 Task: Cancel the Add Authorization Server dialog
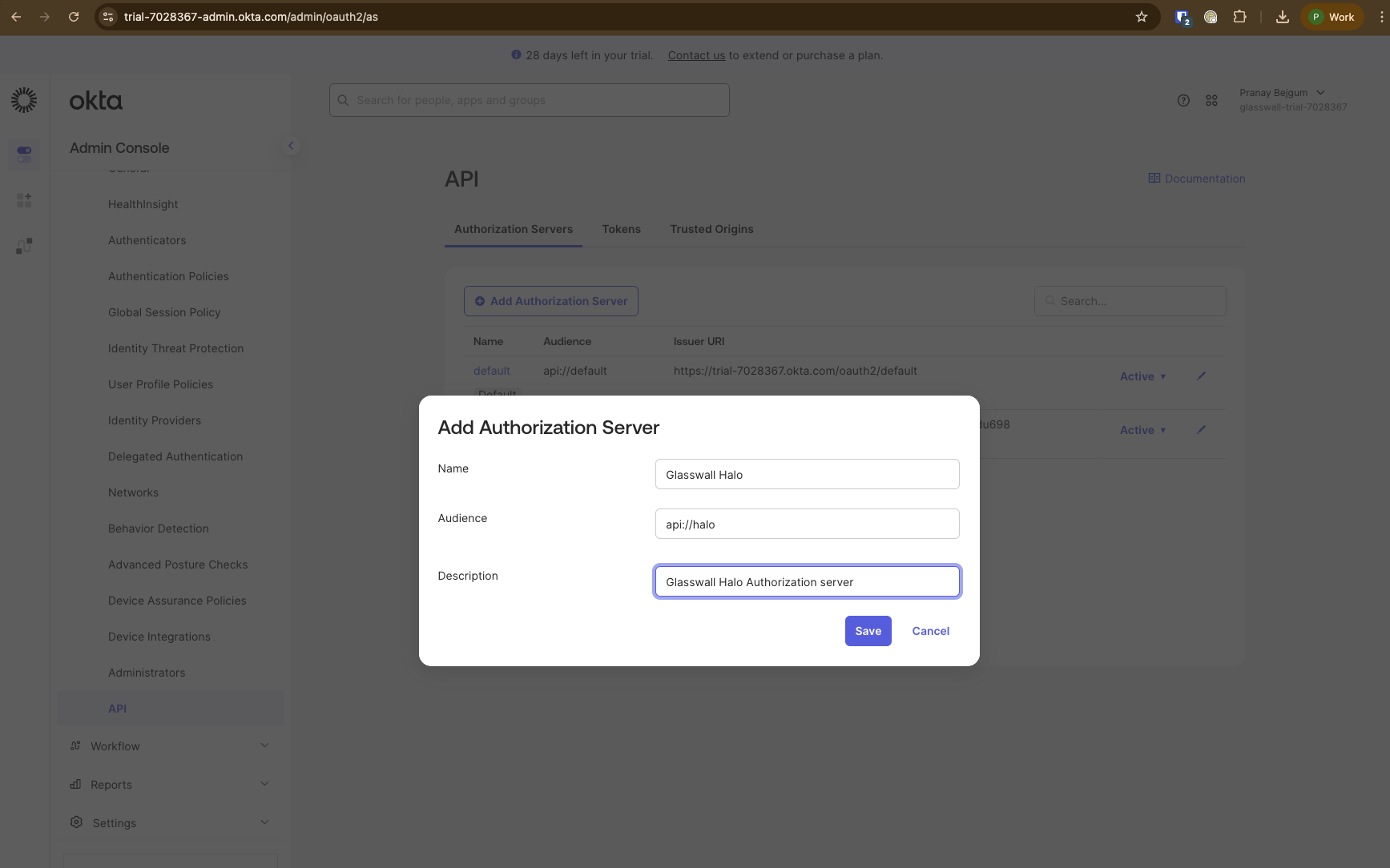click(929, 630)
